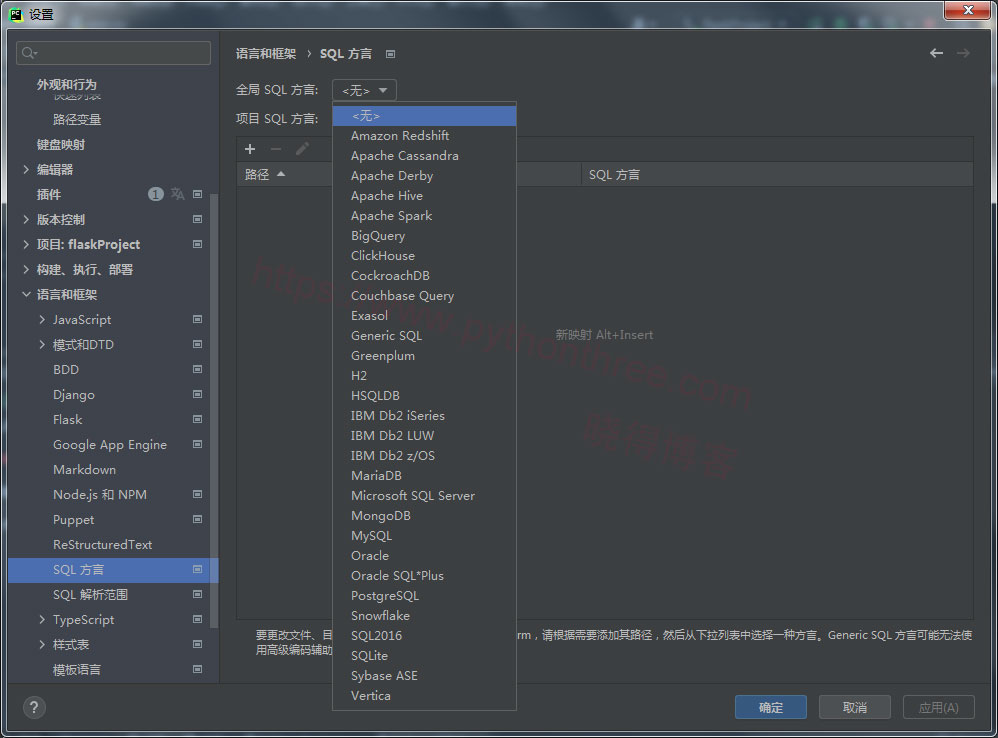Open the 键盘映射 settings page
Screen dimensions: 998x738
tap(60, 144)
